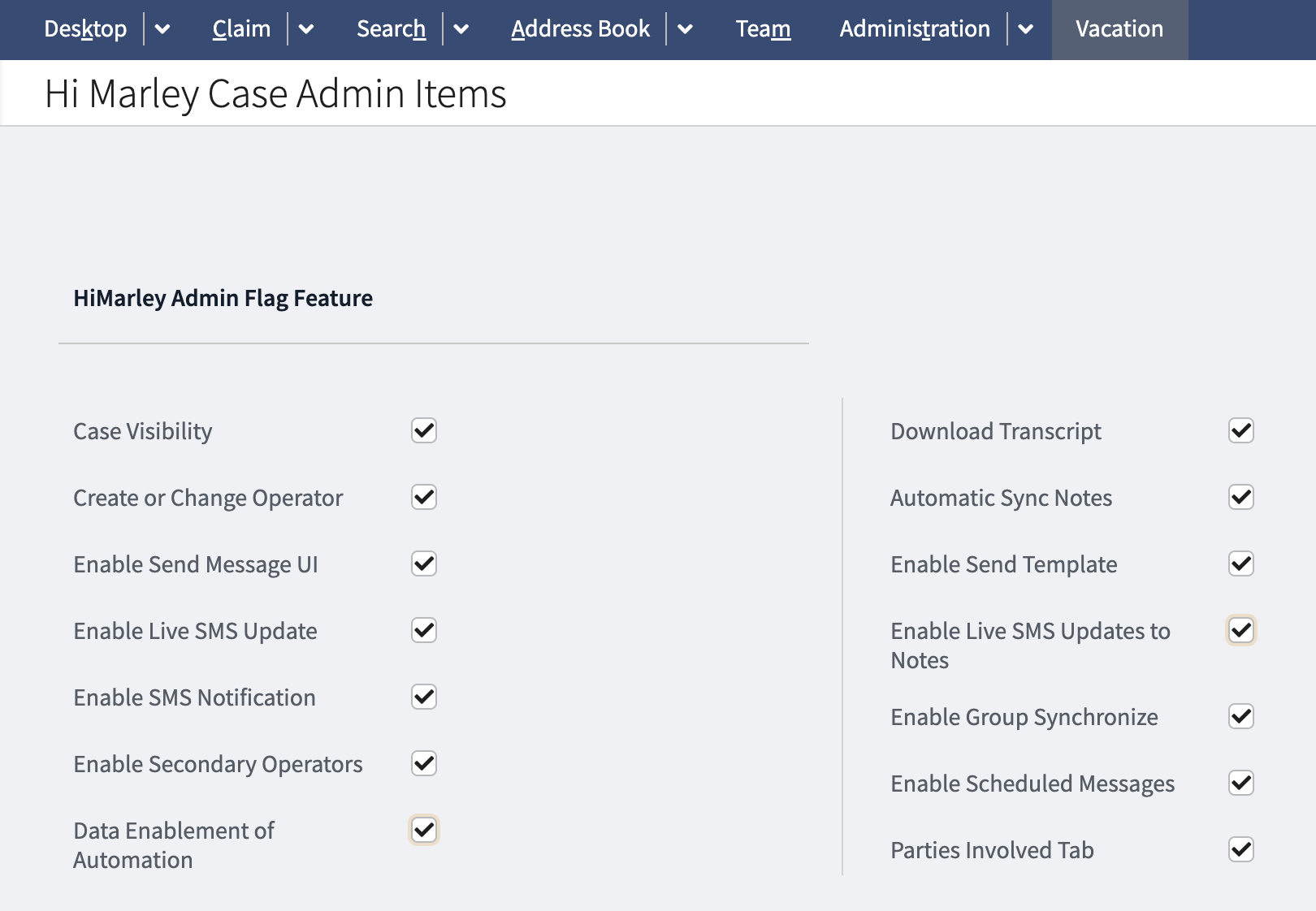Viewport: 1316px width, 911px height.
Task: Uncheck Enable SMS Notification option
Action: pos(424,697)
